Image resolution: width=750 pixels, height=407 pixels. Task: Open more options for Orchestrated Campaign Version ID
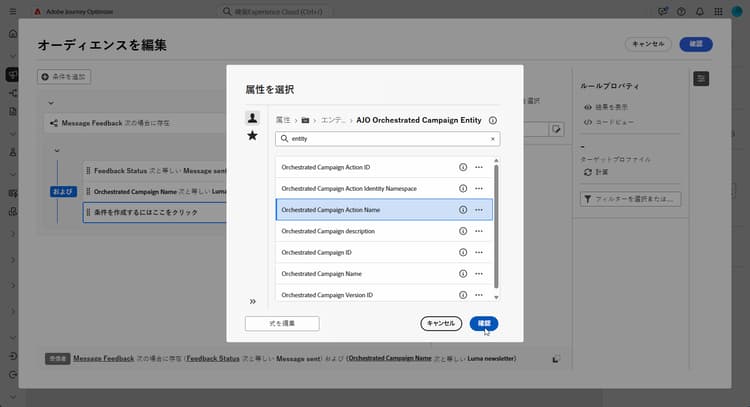pos(479,295)
